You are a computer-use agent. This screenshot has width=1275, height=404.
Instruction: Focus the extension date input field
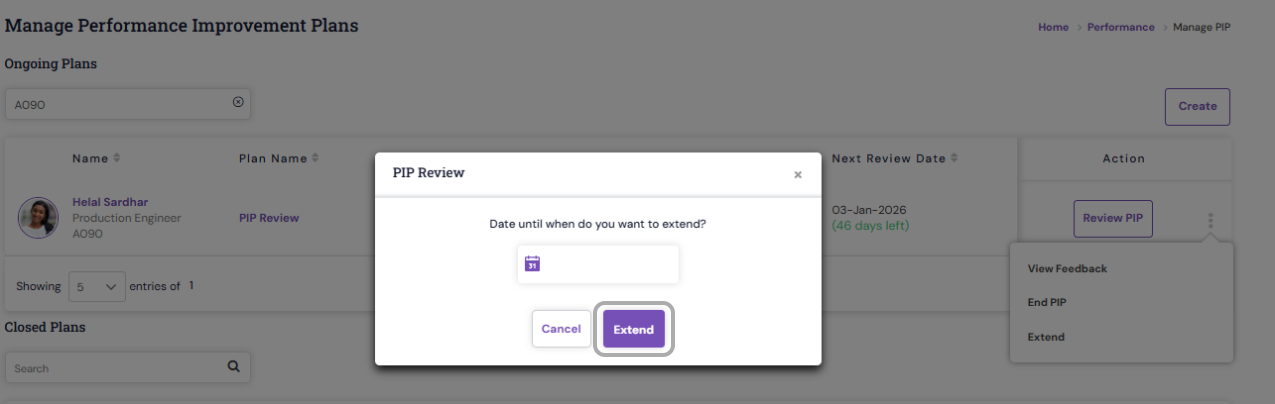pyautogui.click(x=598, y=264)
